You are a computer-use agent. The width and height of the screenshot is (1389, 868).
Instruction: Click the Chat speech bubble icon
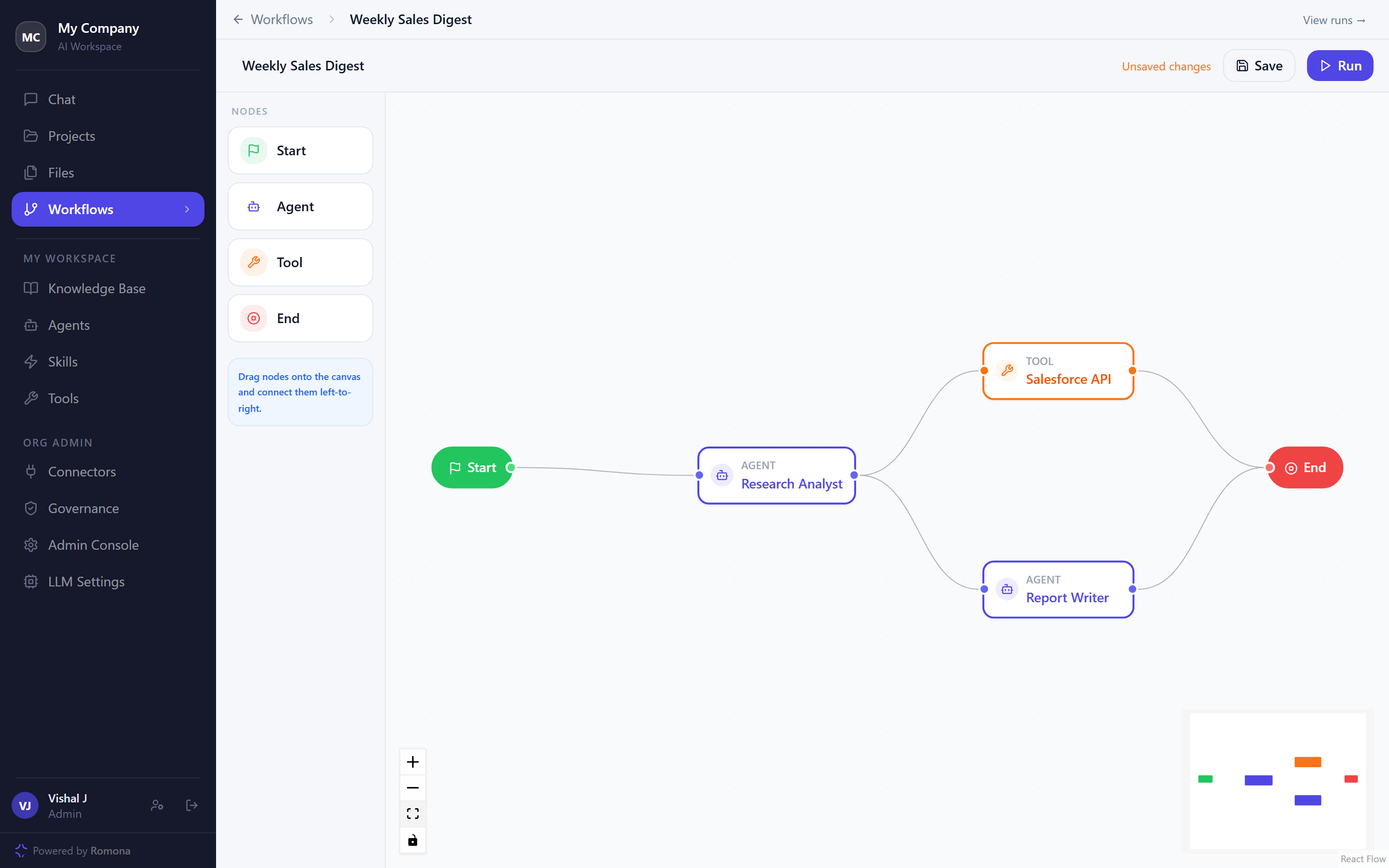point(31,99)
